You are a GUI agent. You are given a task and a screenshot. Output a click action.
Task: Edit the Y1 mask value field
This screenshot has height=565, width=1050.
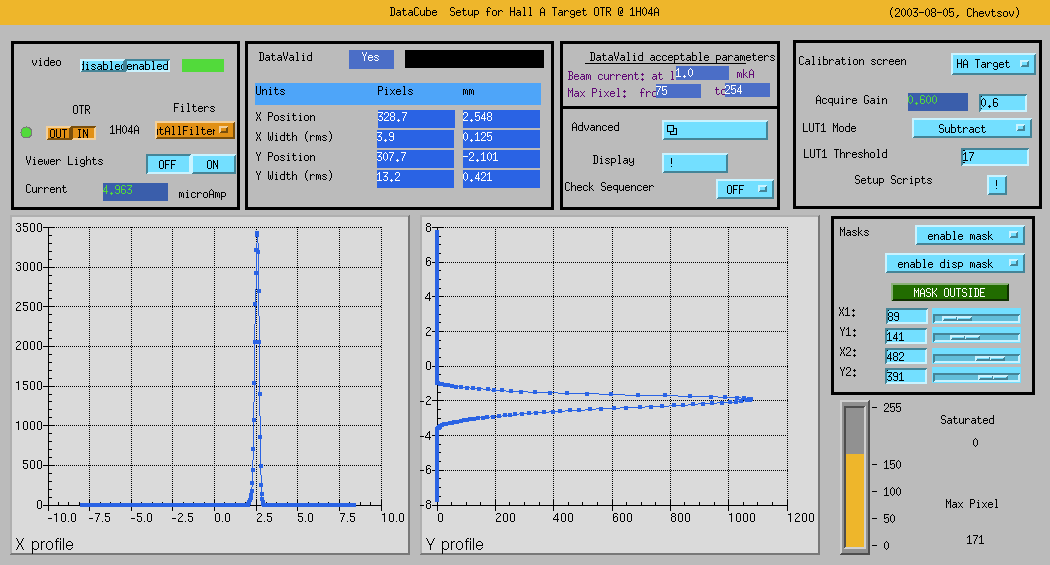pyautogui.click(x=906, y=336)
